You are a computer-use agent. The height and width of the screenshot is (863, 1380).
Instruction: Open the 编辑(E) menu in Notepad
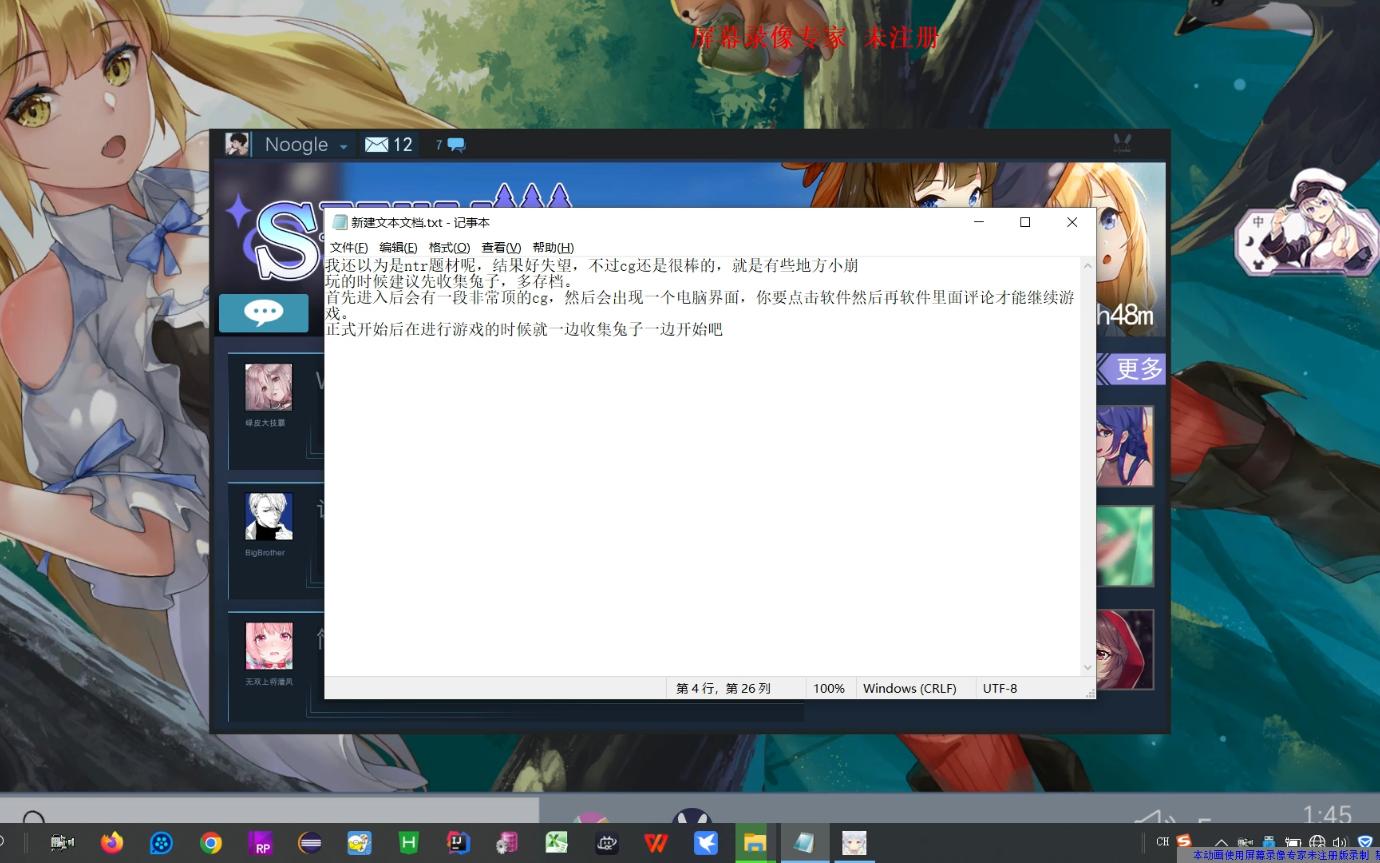[398, 247]
